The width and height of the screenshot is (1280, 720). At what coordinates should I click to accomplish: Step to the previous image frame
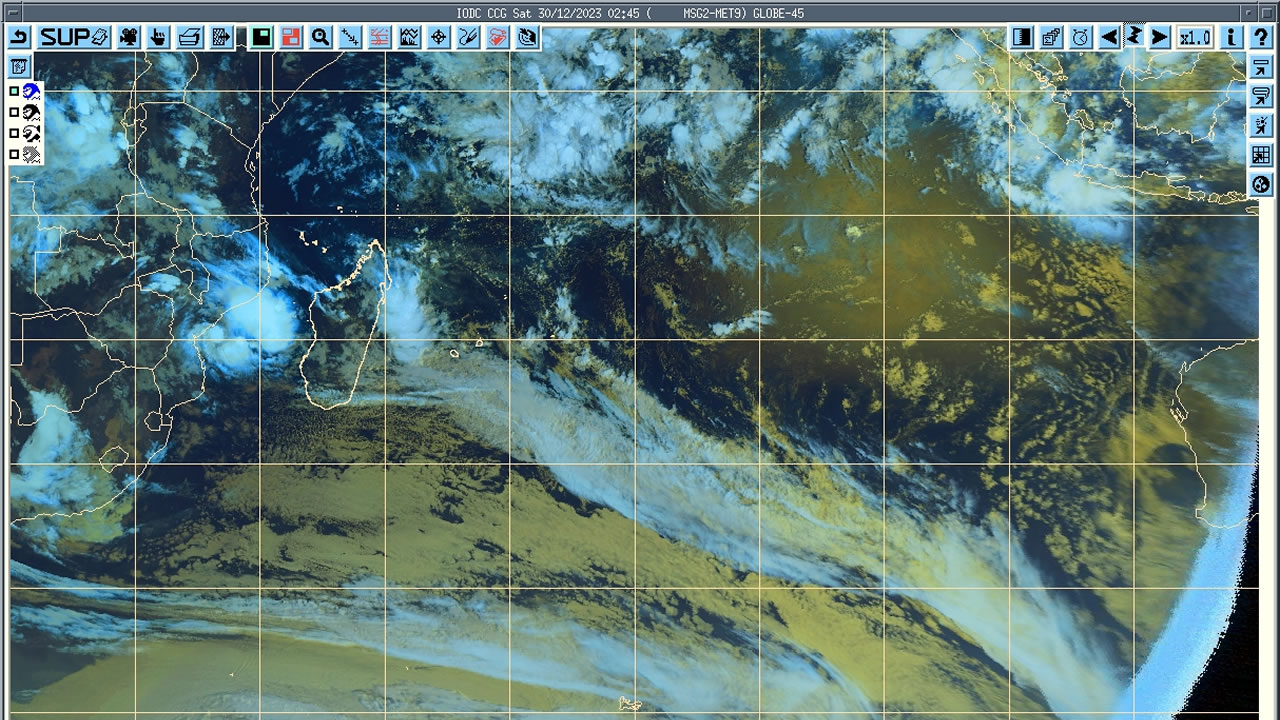(1109, 38)
